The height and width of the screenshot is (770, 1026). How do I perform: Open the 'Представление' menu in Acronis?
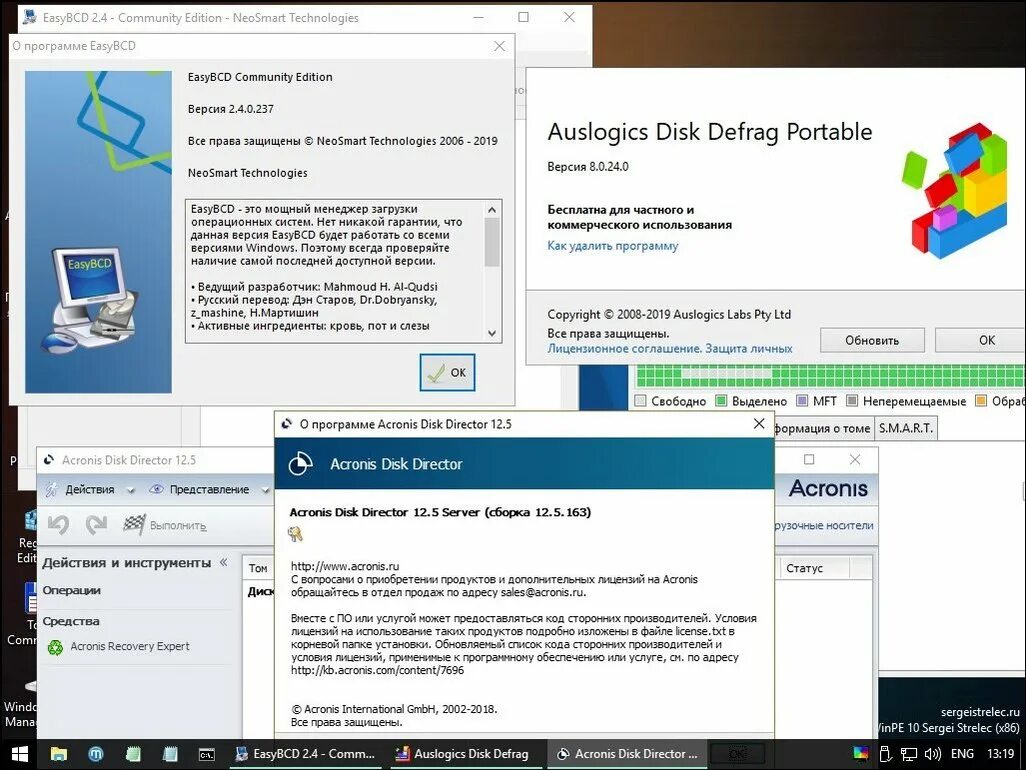coord(209,489)
